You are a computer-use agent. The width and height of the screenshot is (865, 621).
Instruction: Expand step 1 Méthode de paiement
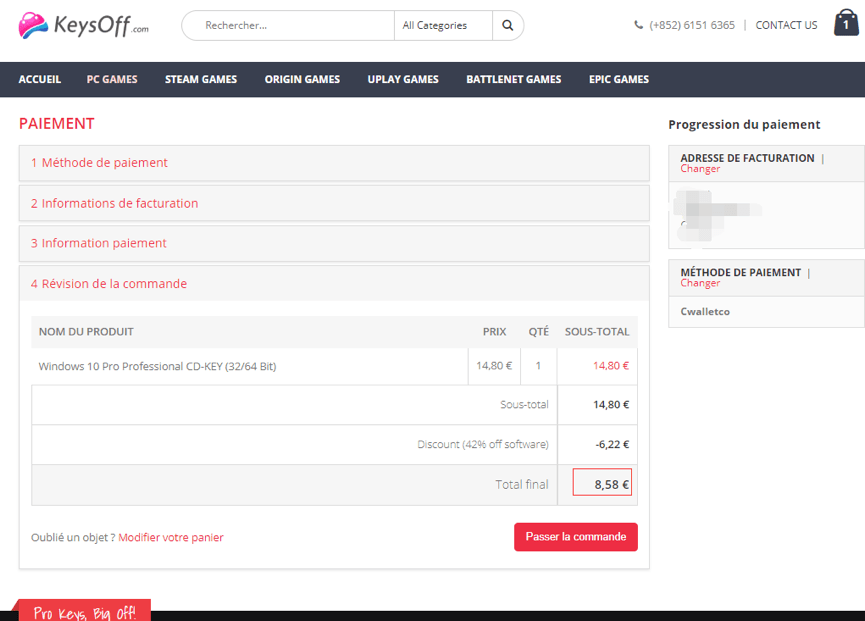click(99, 163)
